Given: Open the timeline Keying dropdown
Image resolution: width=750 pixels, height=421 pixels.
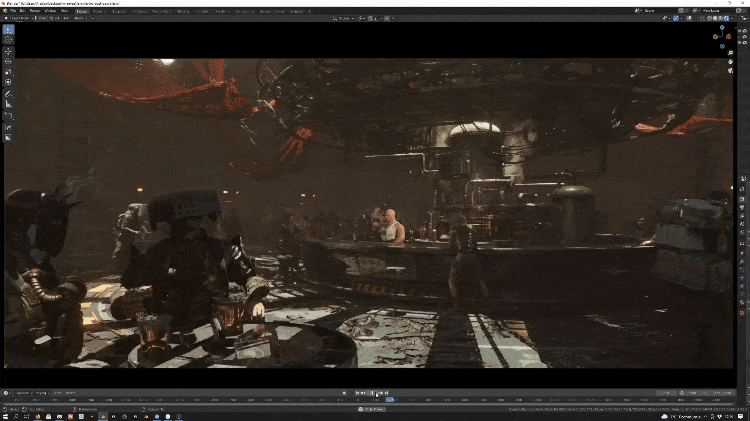Looking at the screenshot, I should click(x=42, y=393).
